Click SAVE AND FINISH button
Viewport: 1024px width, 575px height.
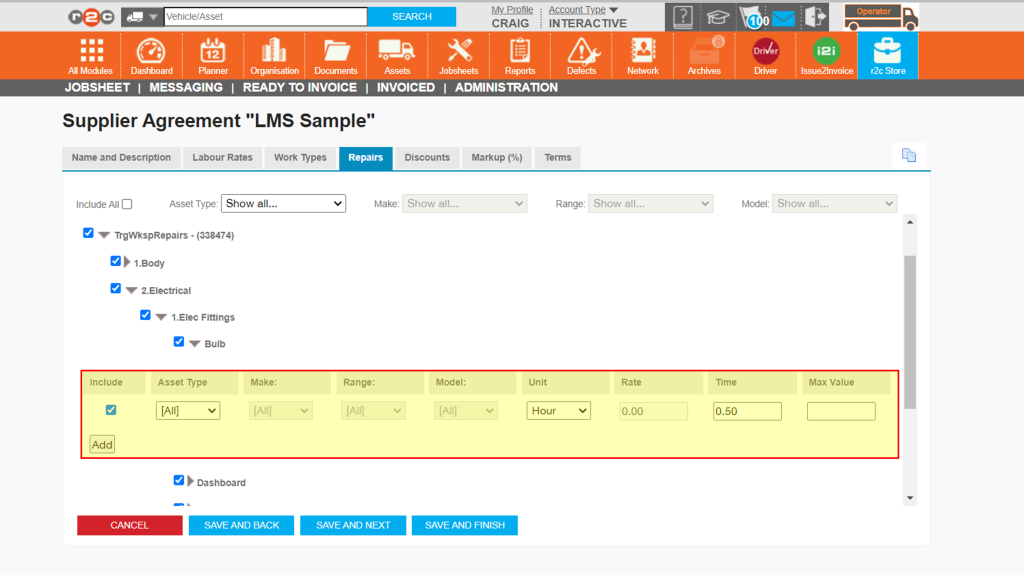tap(464, 525)
